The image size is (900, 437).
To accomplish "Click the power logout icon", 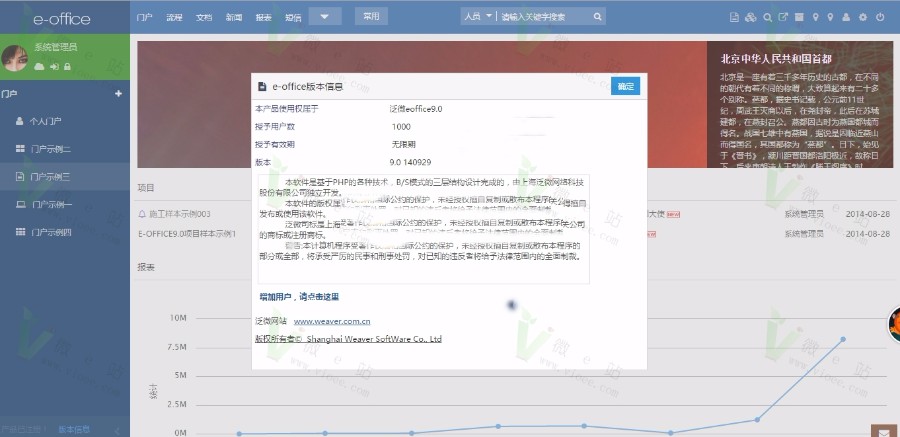I will point(880,17).
